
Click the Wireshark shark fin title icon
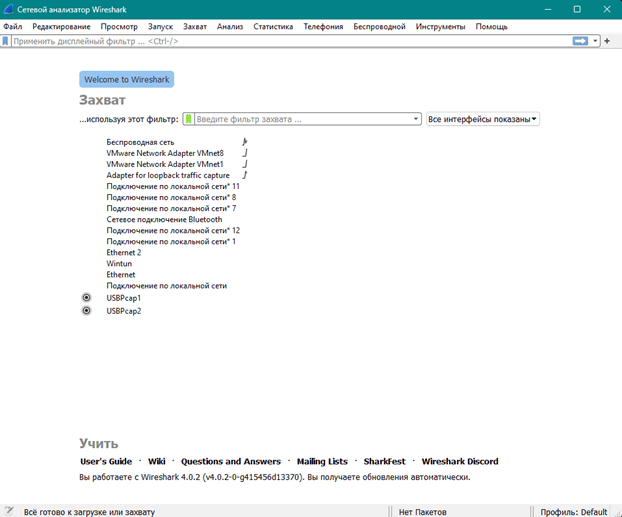[x=9, y=9]
